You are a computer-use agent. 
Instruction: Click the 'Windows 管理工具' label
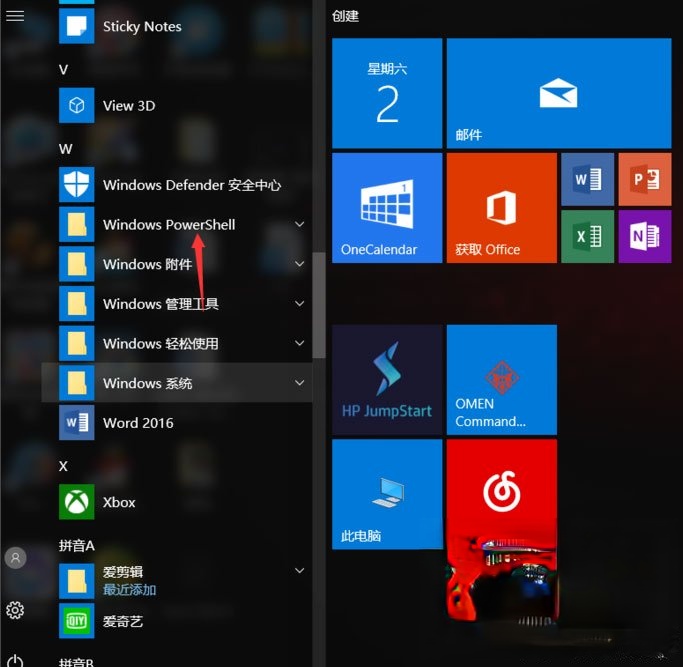161,304
